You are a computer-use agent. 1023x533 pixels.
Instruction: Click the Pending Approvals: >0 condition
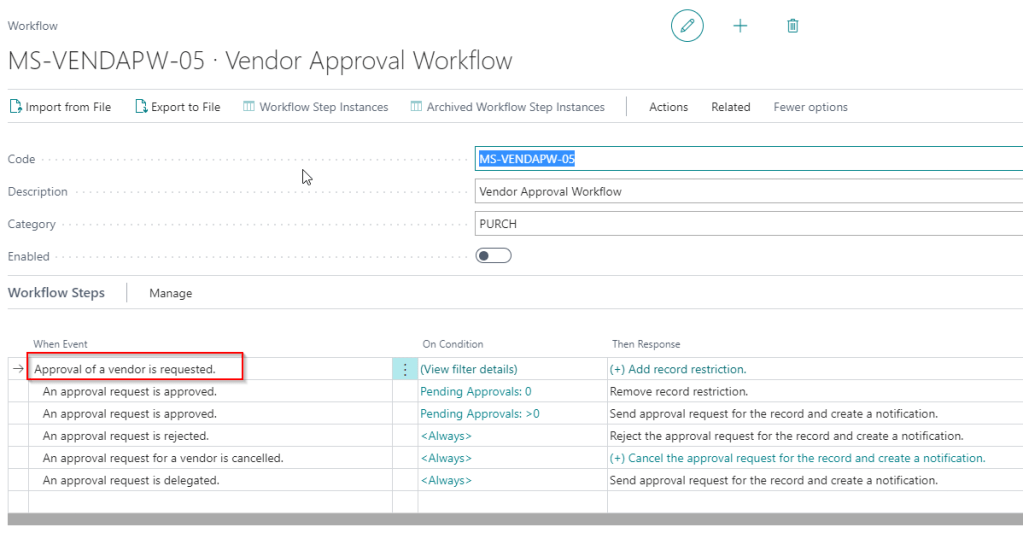click(479, 414)
